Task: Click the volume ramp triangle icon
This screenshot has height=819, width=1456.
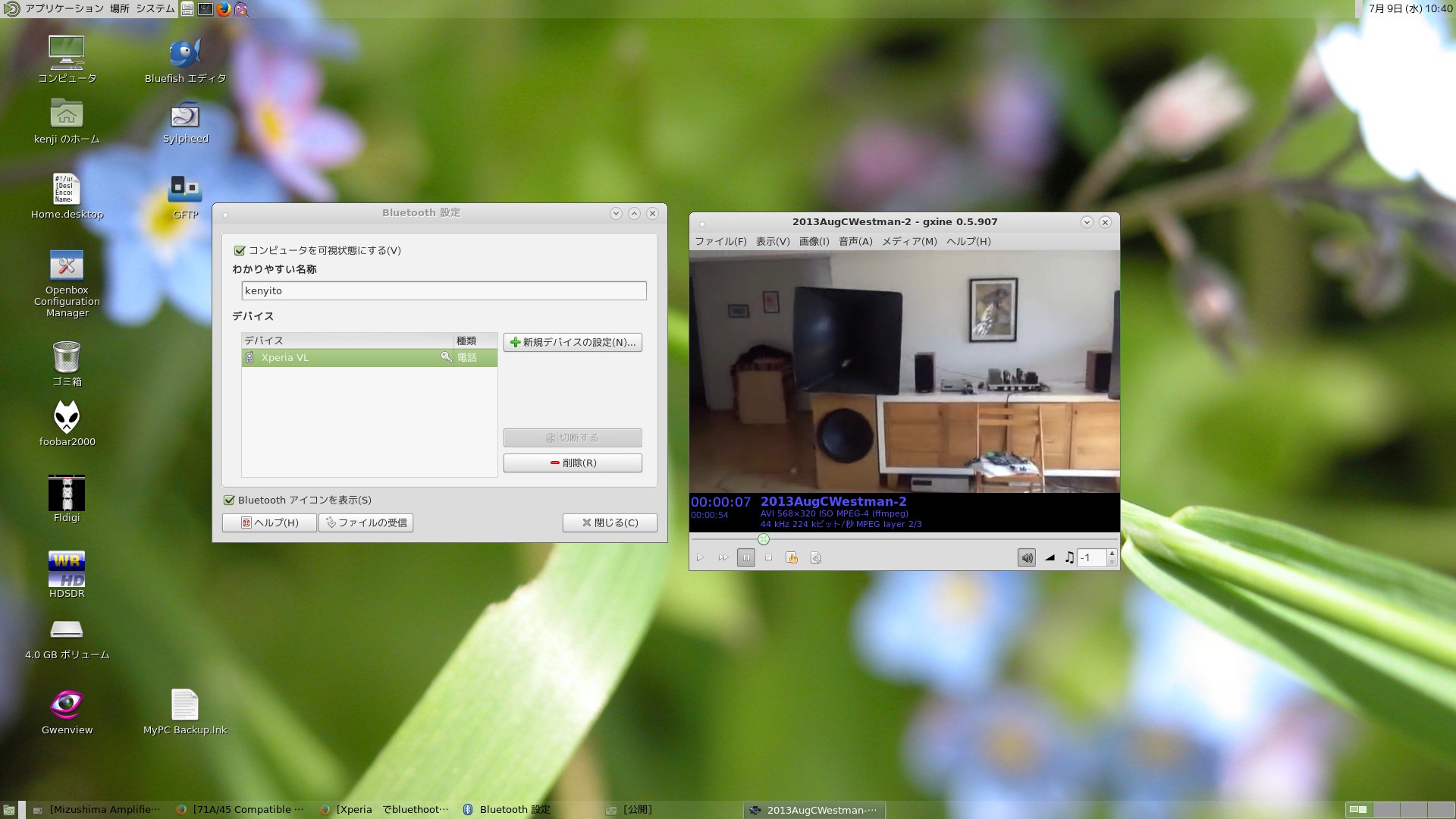Action: coord(1050,558)
